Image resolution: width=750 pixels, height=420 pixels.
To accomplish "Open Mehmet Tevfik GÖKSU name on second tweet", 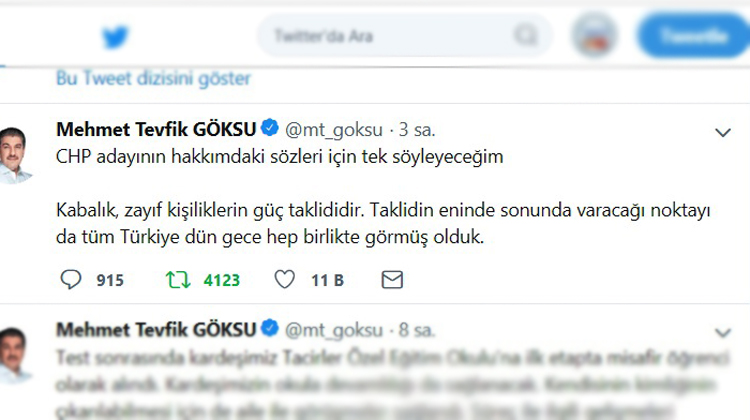I will [x=156, y=329].
